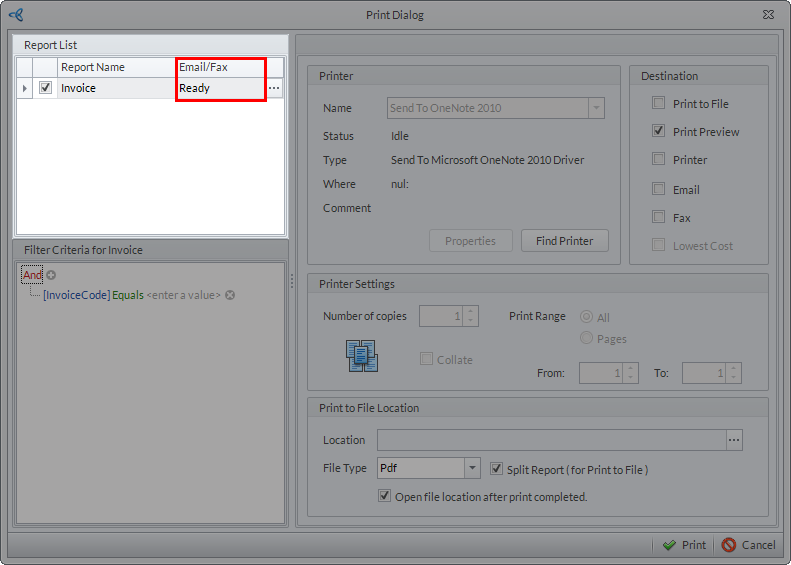Viewport: 791px width, 565px height.
Task: Click the row indicator arrow for Invoice
Action: coord(25,88)
